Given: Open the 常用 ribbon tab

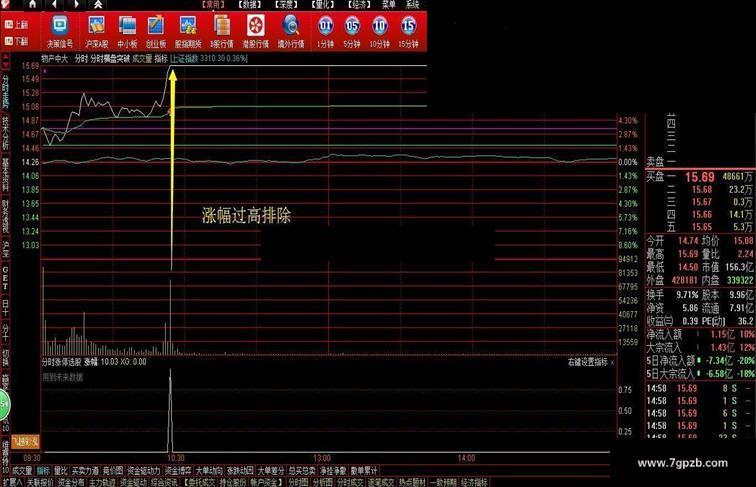Looking at the screenshot, I should (x=213, y=5).
